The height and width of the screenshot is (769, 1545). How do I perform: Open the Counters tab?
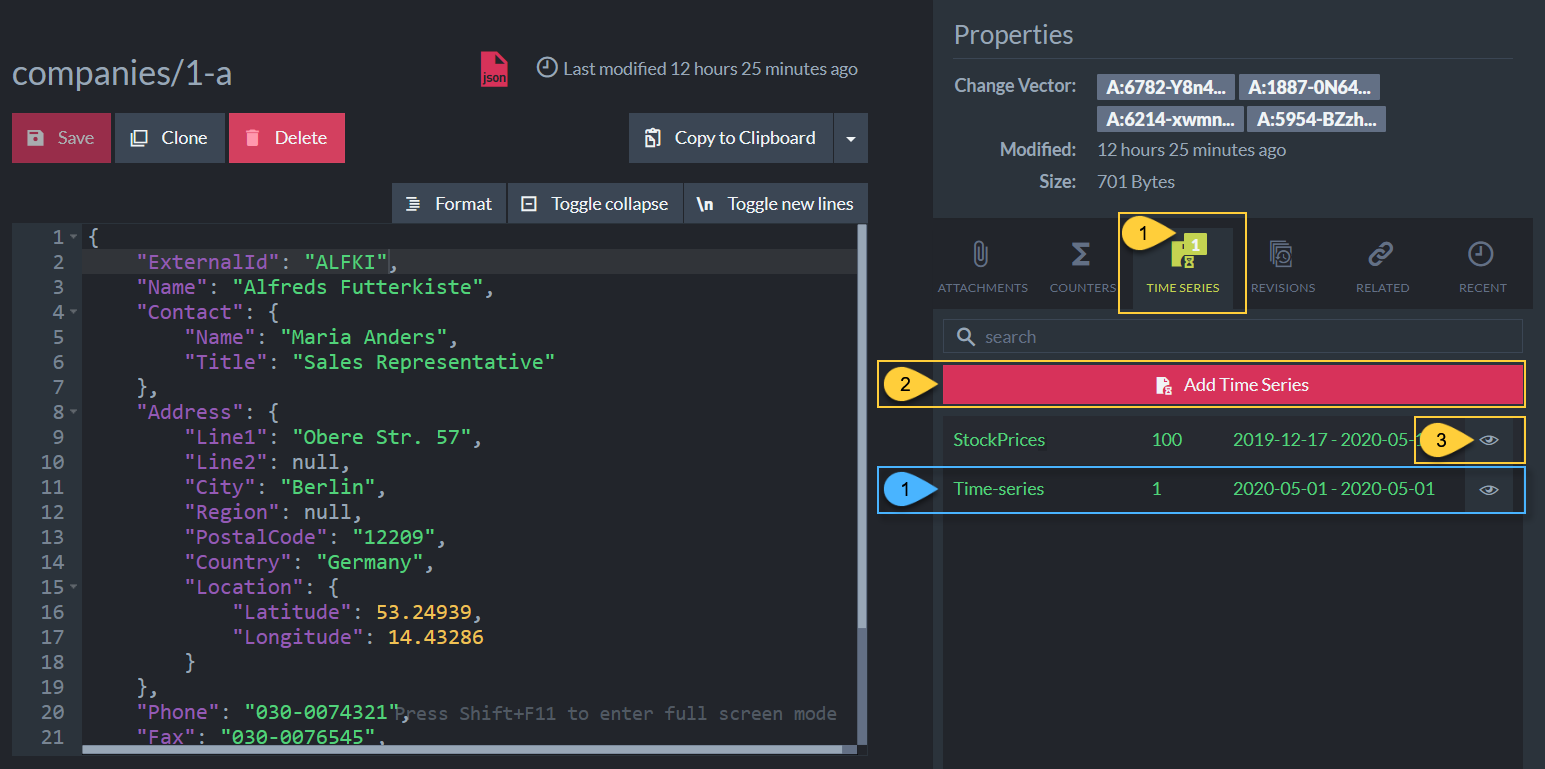1082,267
